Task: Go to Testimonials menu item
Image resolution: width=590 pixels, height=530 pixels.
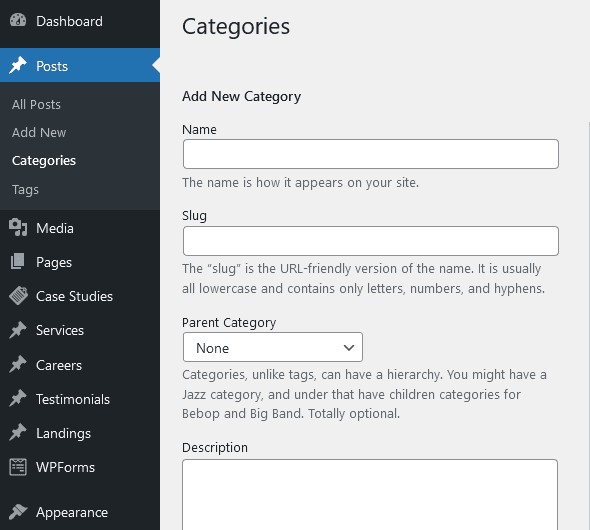Action: (x=80, y=399)
